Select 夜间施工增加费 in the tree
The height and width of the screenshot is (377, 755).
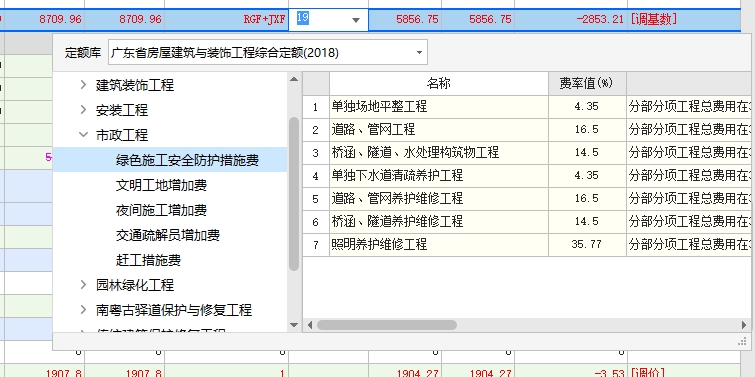pyautogui.click(x=161, y=210)
